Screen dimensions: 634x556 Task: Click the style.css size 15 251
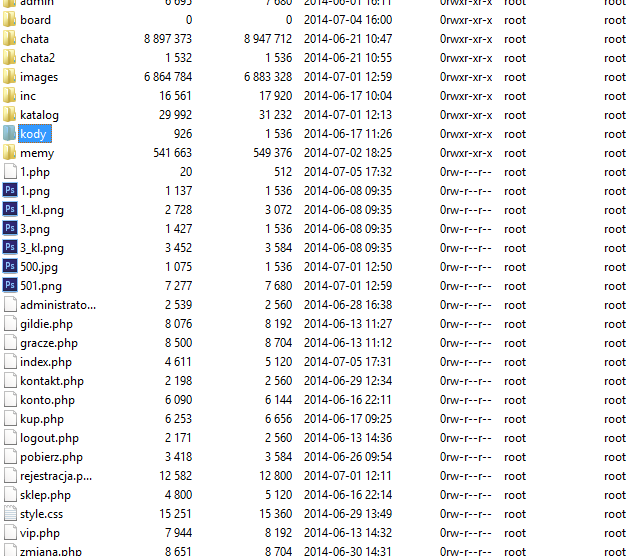pyautogui.click(x=175, y=514)
